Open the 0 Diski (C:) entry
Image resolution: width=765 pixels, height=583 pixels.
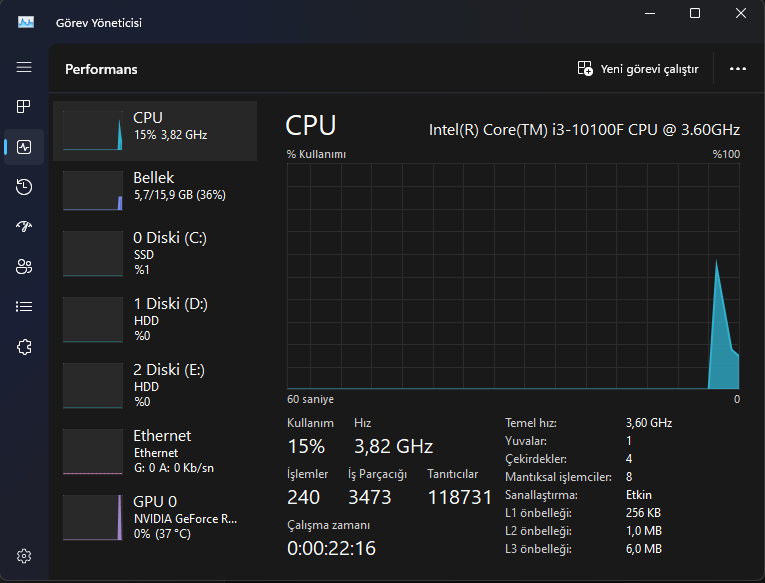[x=155, y=253]
